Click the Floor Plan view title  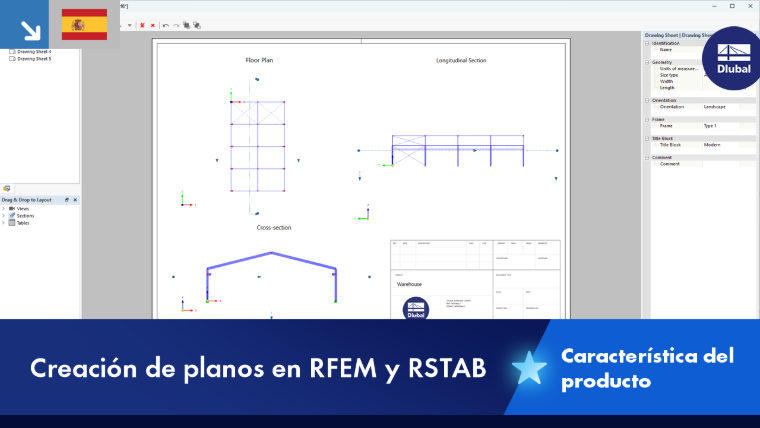pyautogui.click(x=259, y=60)
